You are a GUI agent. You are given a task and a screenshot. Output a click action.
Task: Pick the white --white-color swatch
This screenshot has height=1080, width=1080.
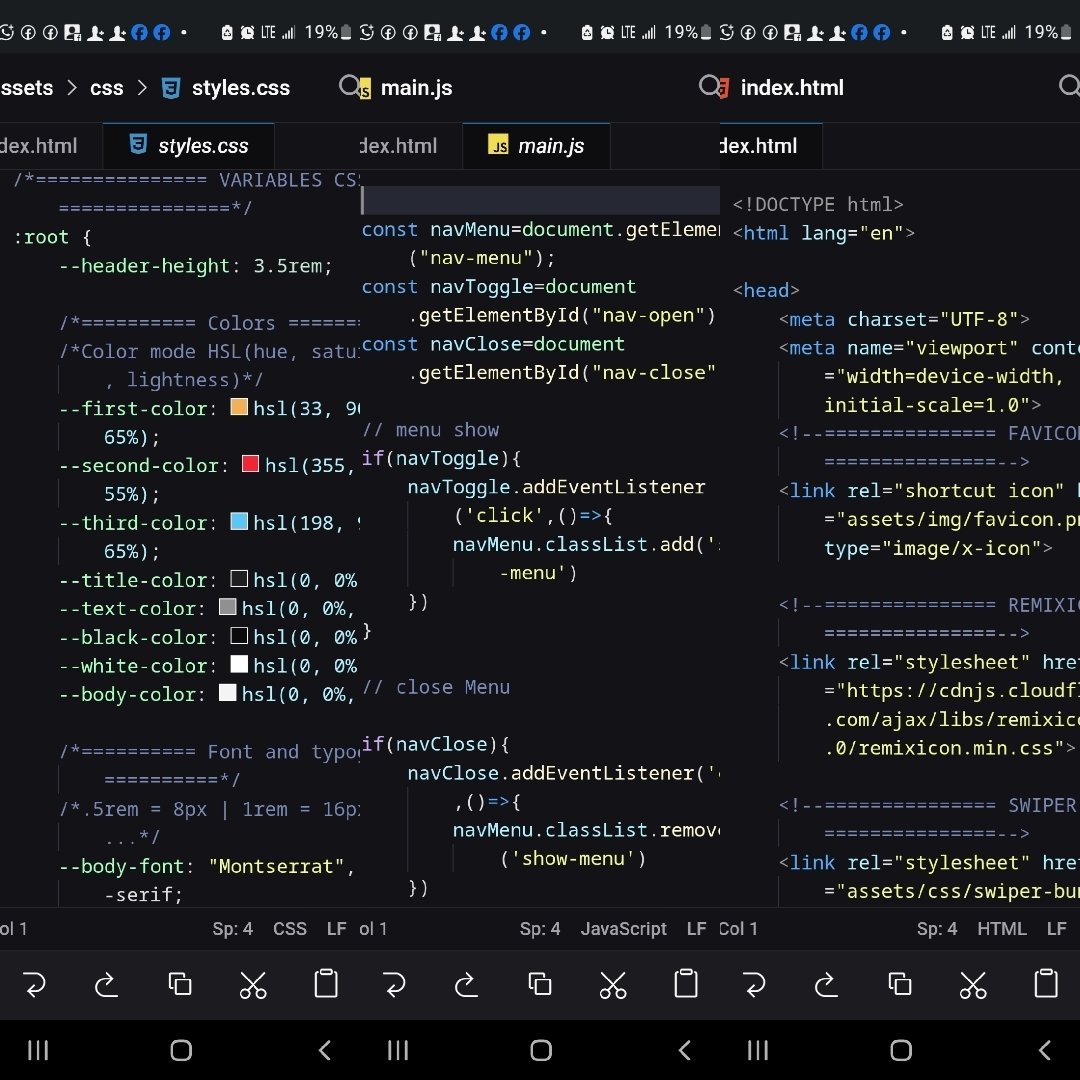[x=239, y=663]
